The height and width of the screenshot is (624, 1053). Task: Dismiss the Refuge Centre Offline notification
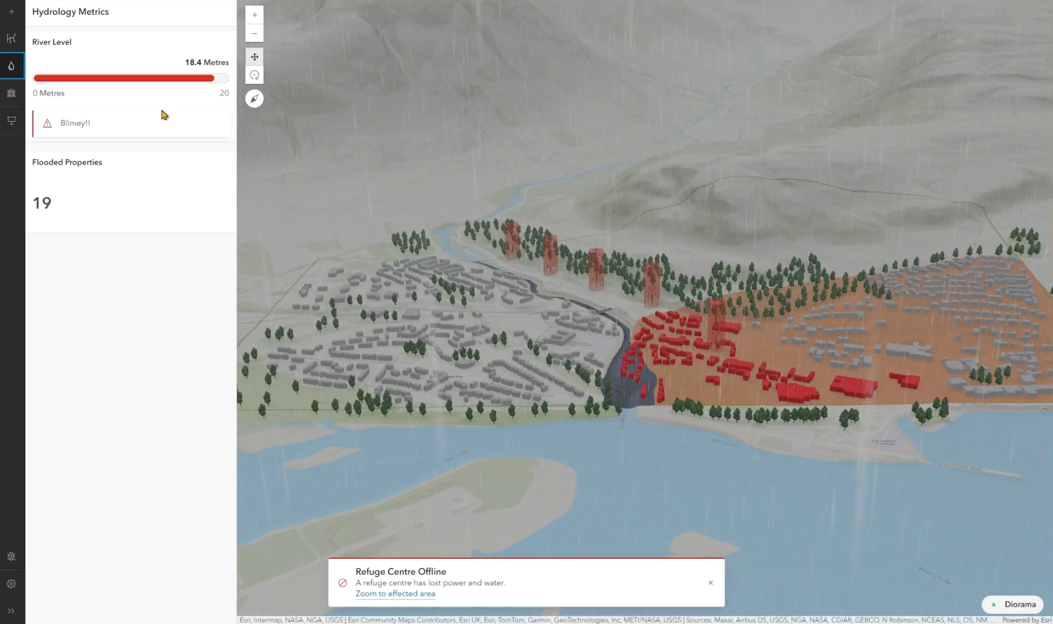(710, 582)
